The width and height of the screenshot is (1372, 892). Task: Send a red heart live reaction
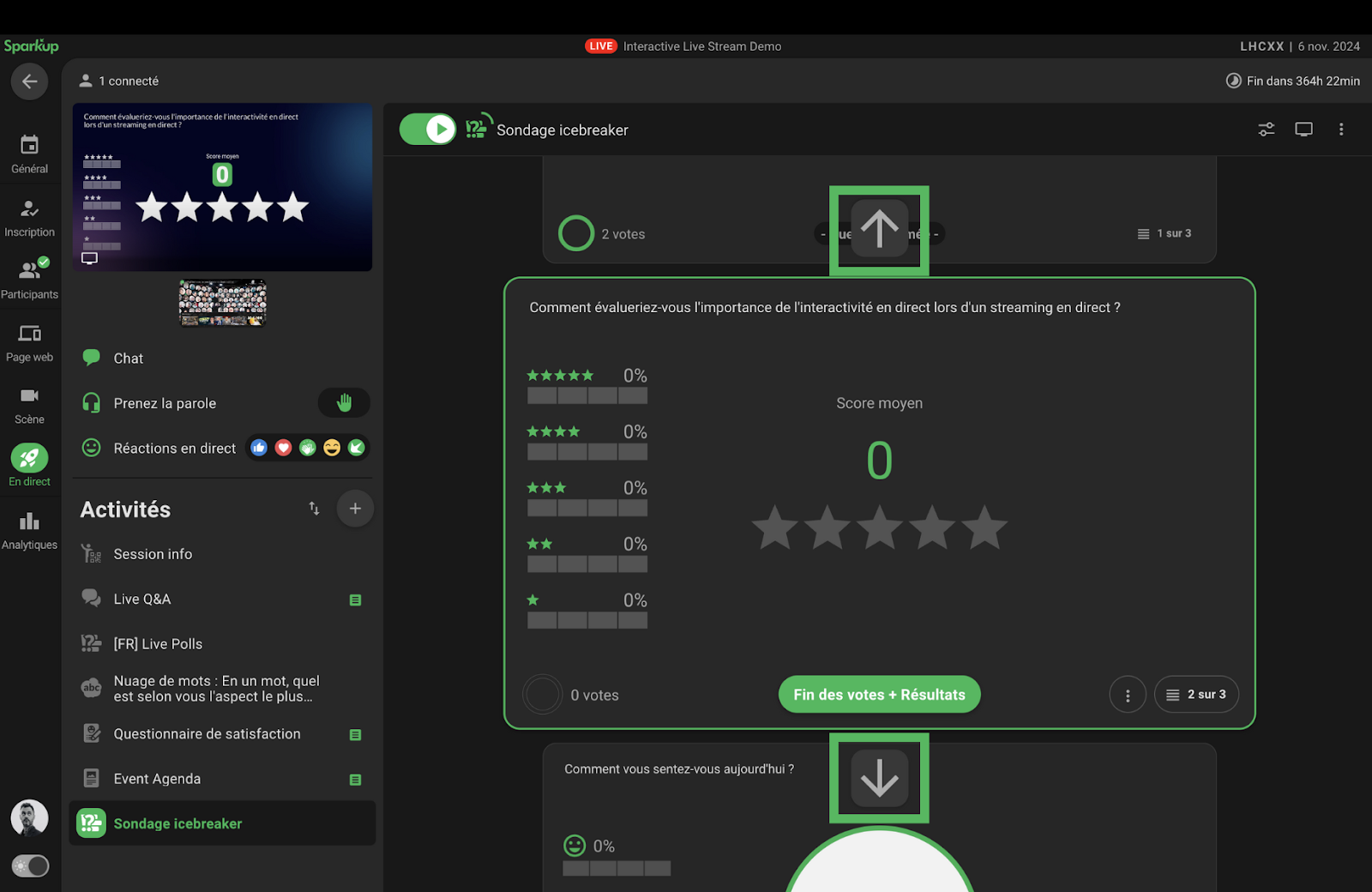(x=283, y=448)
